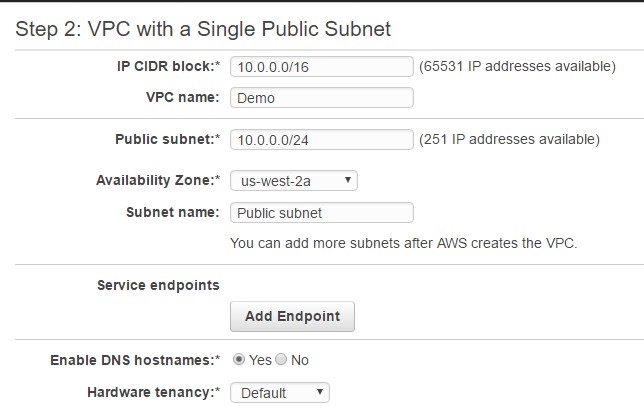This screenshot has height=414, width=644.
Task: Click the No label for DNS hostnames
Action: click(x=300, y=360)
